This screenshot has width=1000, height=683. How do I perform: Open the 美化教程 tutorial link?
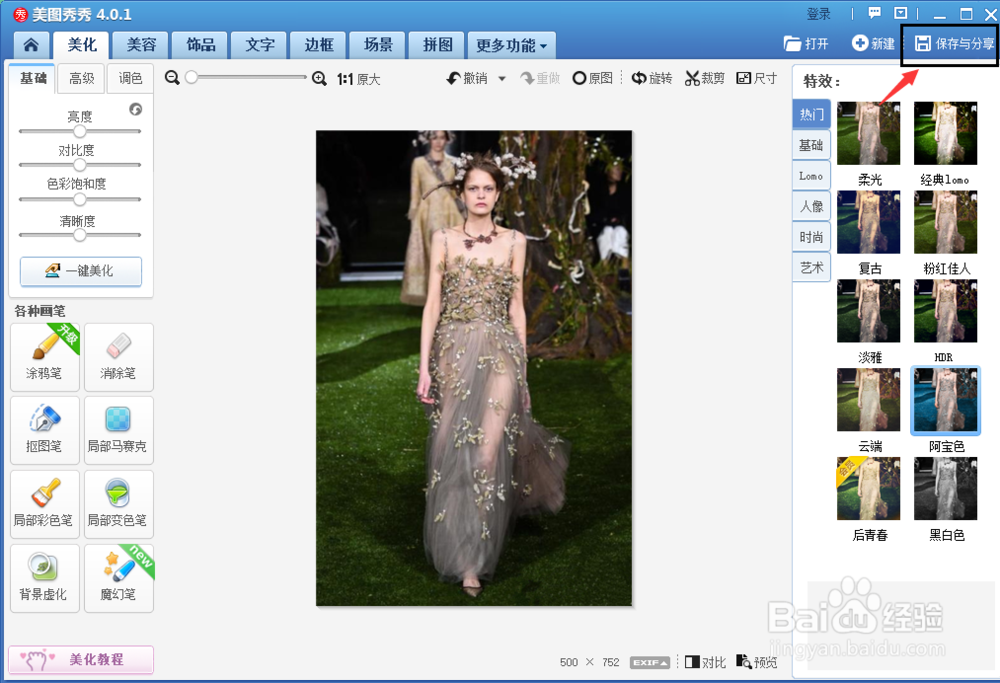[81, 659]
